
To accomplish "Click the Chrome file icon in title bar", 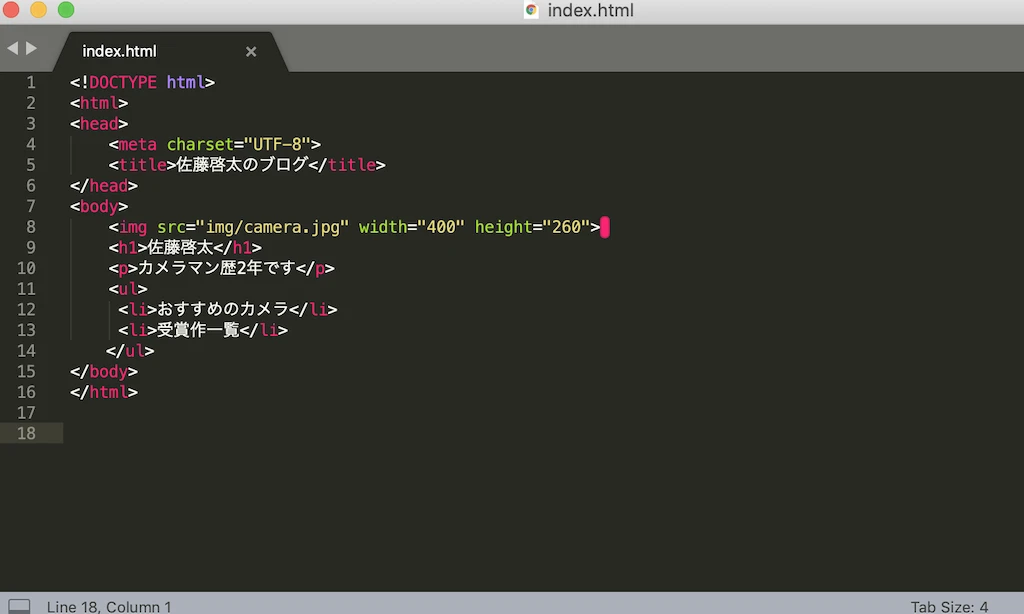I will coord(531,10).
